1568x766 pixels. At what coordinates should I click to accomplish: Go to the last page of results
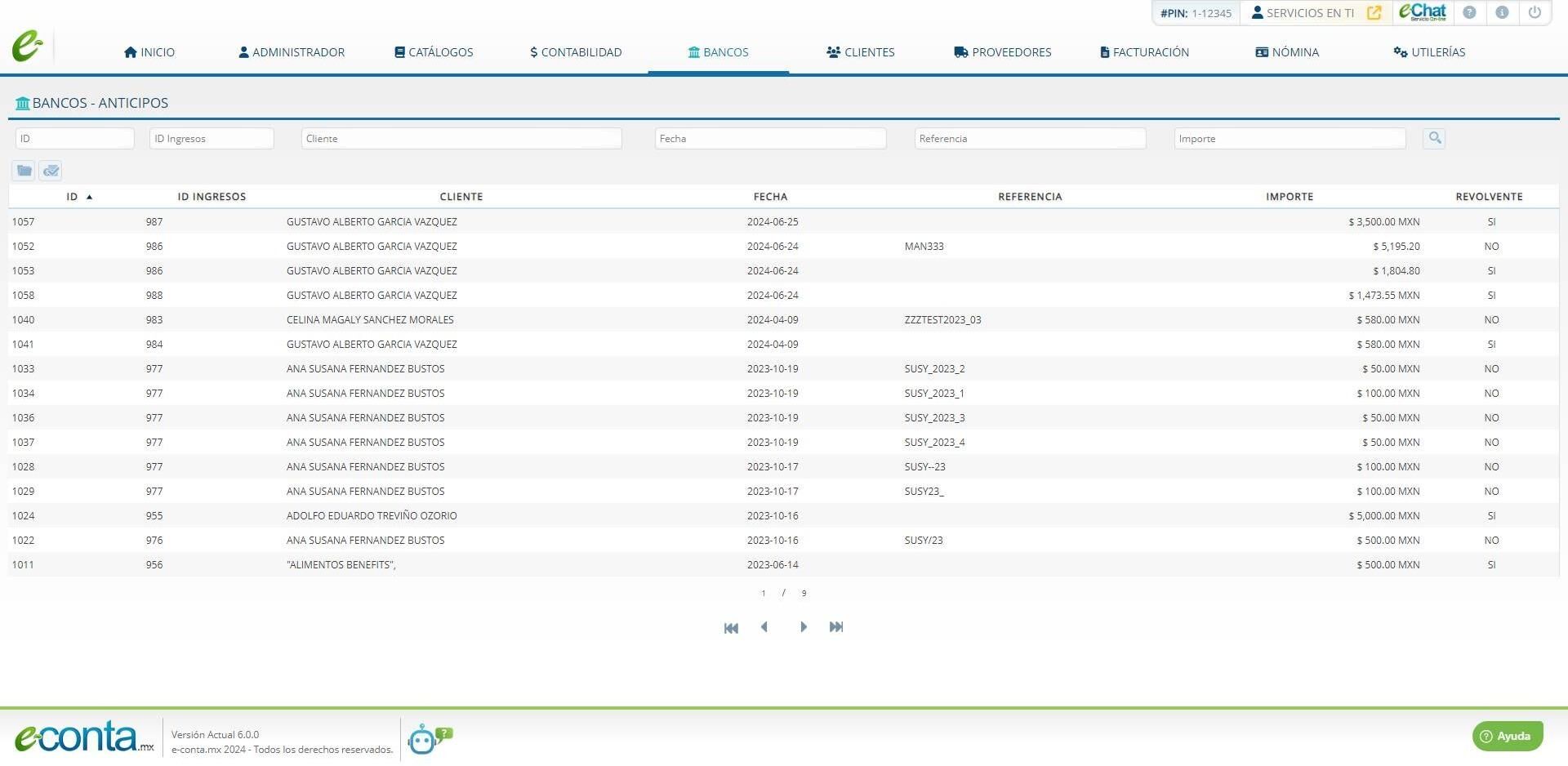coord(836,627)
